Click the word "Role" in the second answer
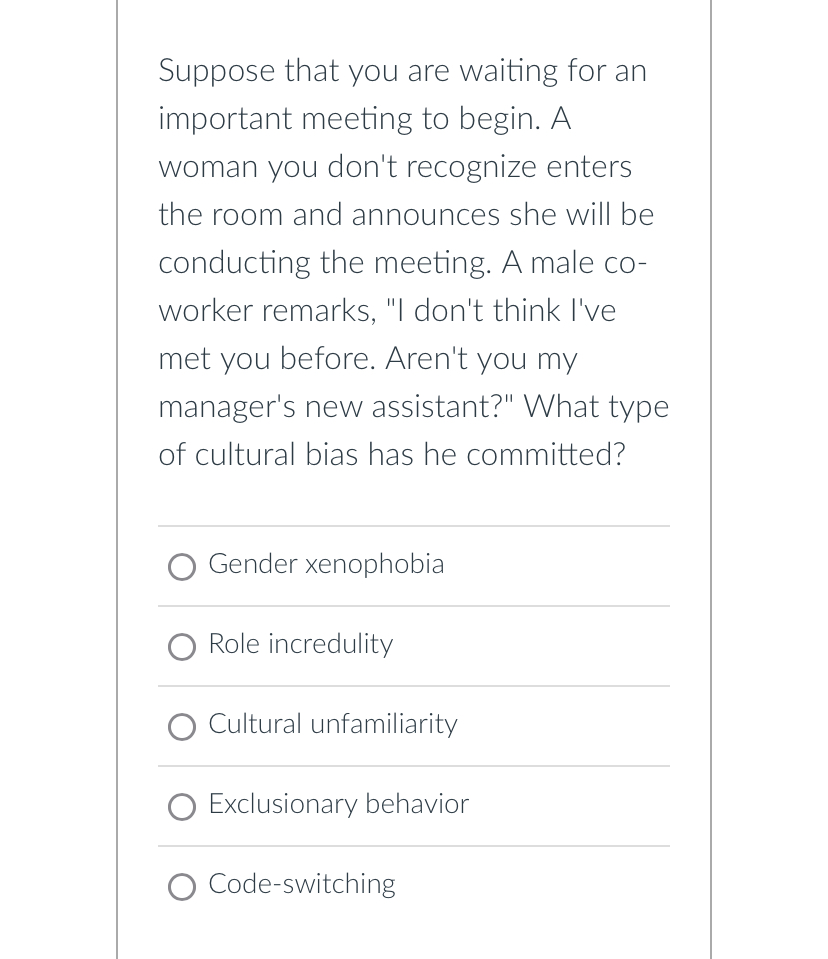 [x=233, y=644]
